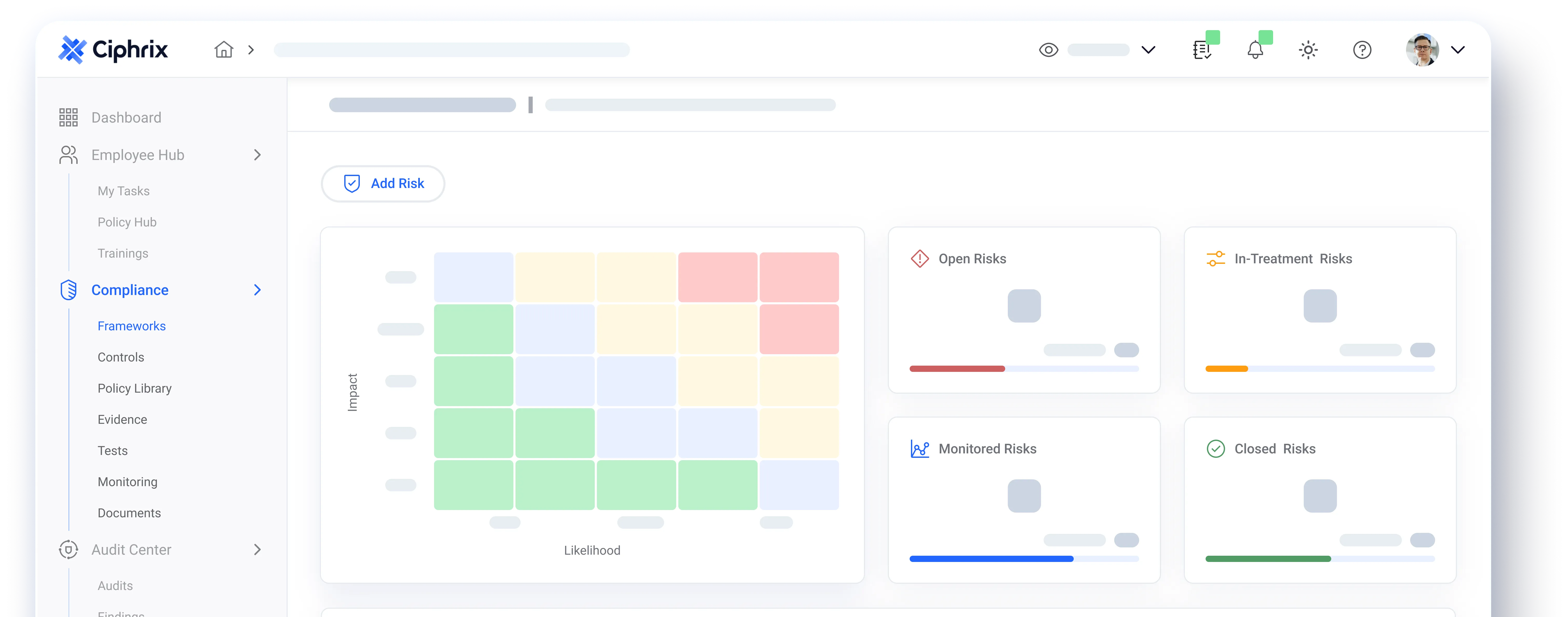This screenshot has height=617, width=1568.
Task: Open the Open Risks card title
Action: [972, 259]
